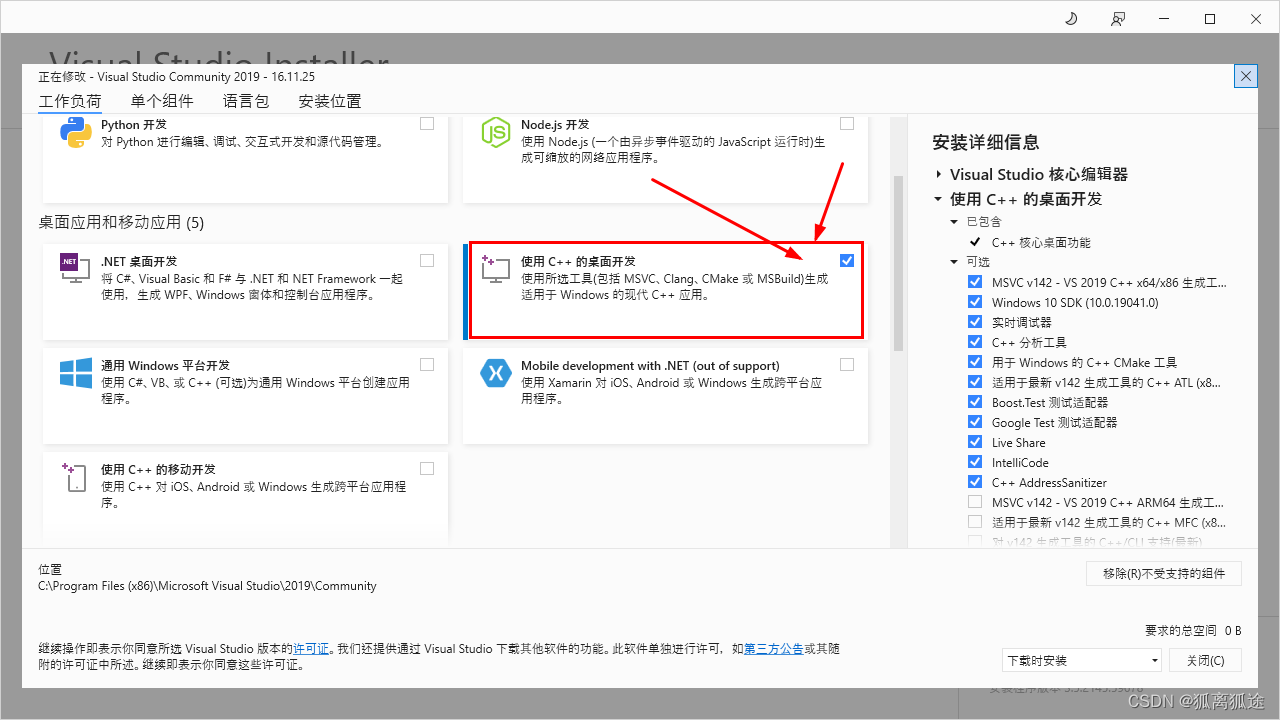Disable the Live Share component checkbox
Screen dimensions: 1280x720
[x=975, y=442]
